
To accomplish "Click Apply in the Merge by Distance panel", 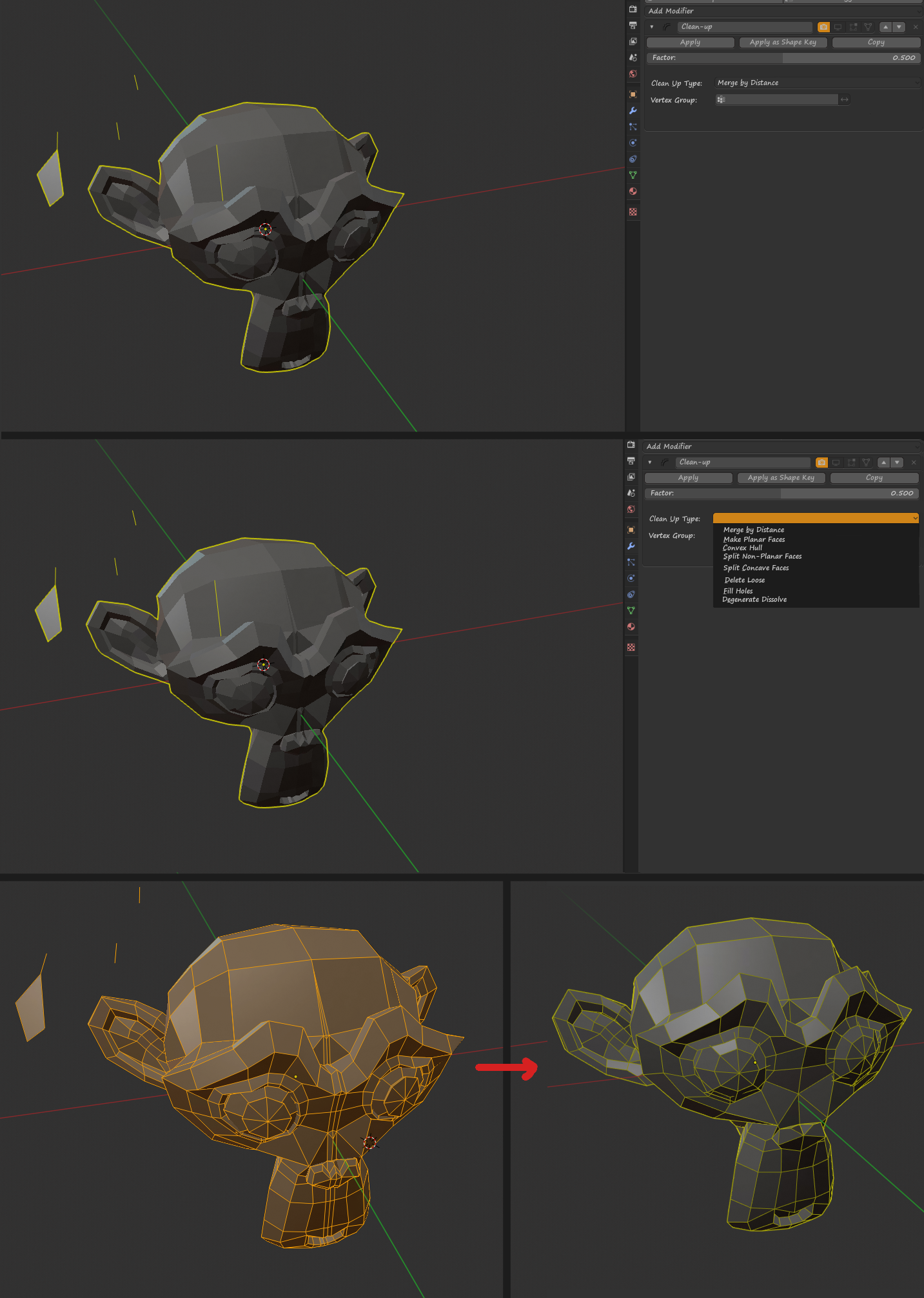I will (x=690, y=42).
